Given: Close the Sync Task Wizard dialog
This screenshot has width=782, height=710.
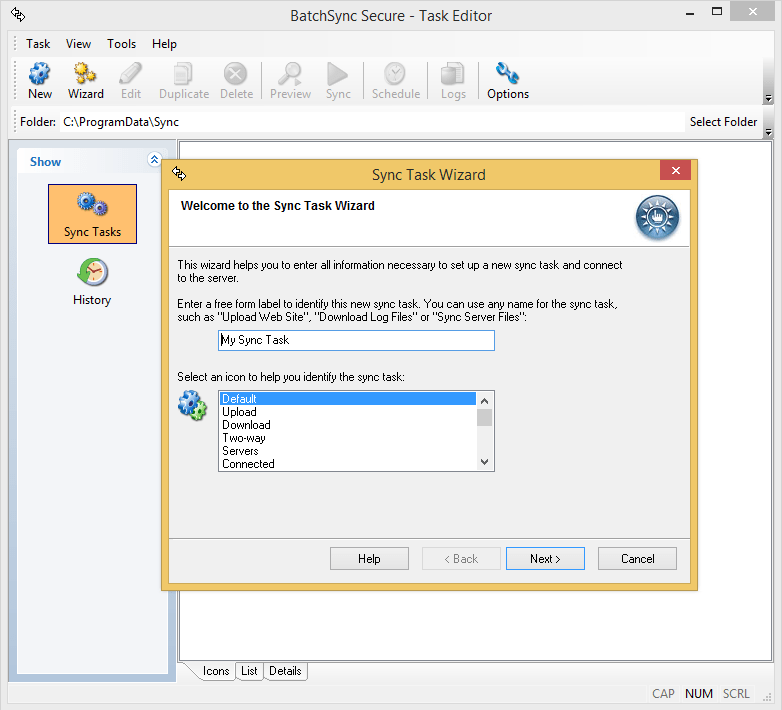Looking at the screenshot, I should [x=675, y=171].
